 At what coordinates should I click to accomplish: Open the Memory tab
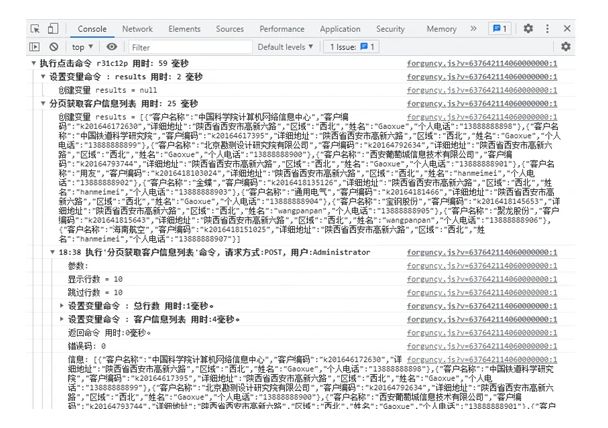point(441,29)
